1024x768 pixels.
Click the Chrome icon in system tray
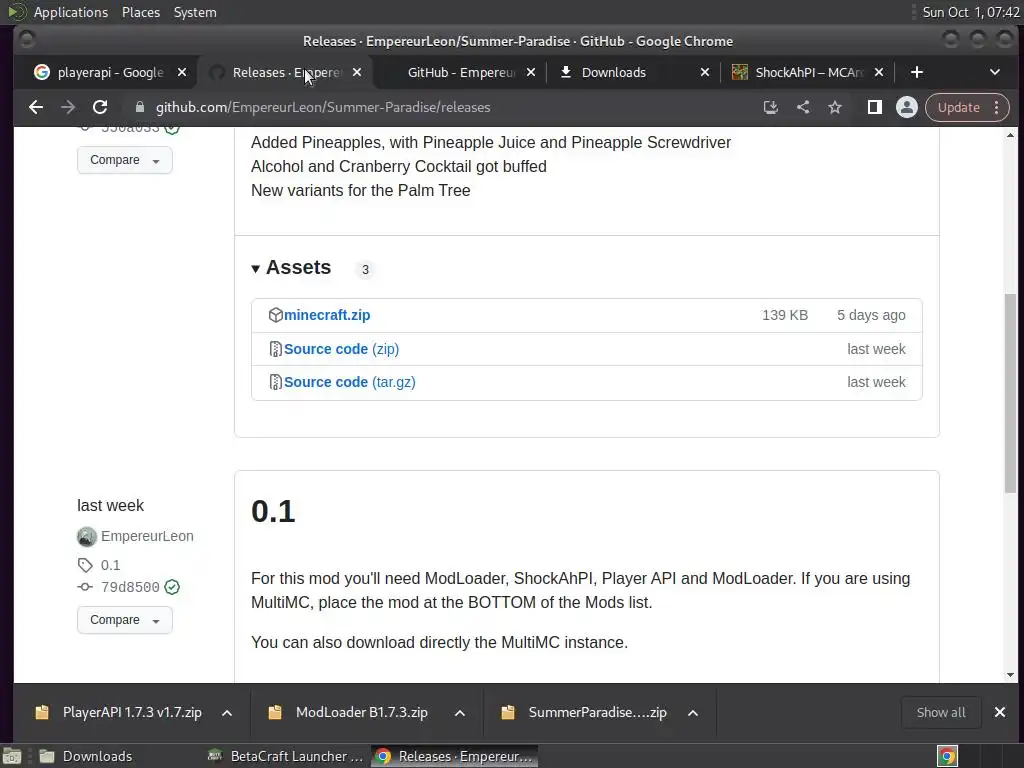click(x=948, y=756)
